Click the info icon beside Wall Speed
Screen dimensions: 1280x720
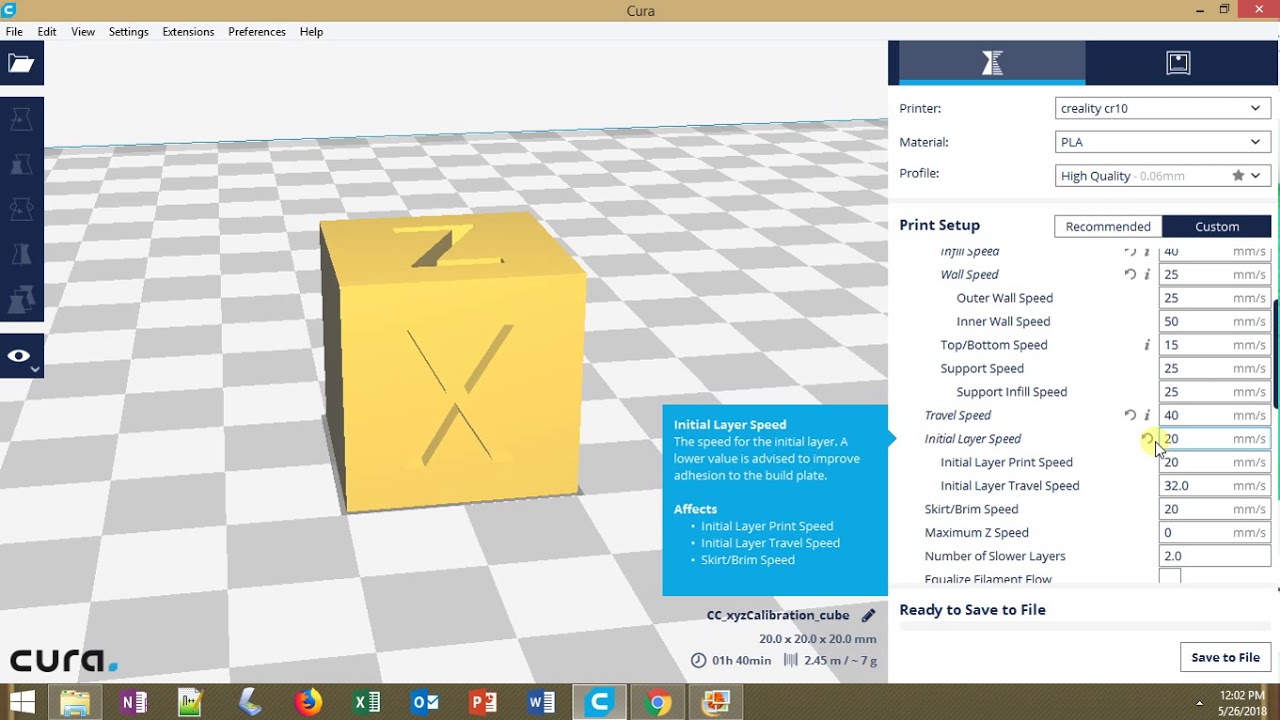(1147, 275)
